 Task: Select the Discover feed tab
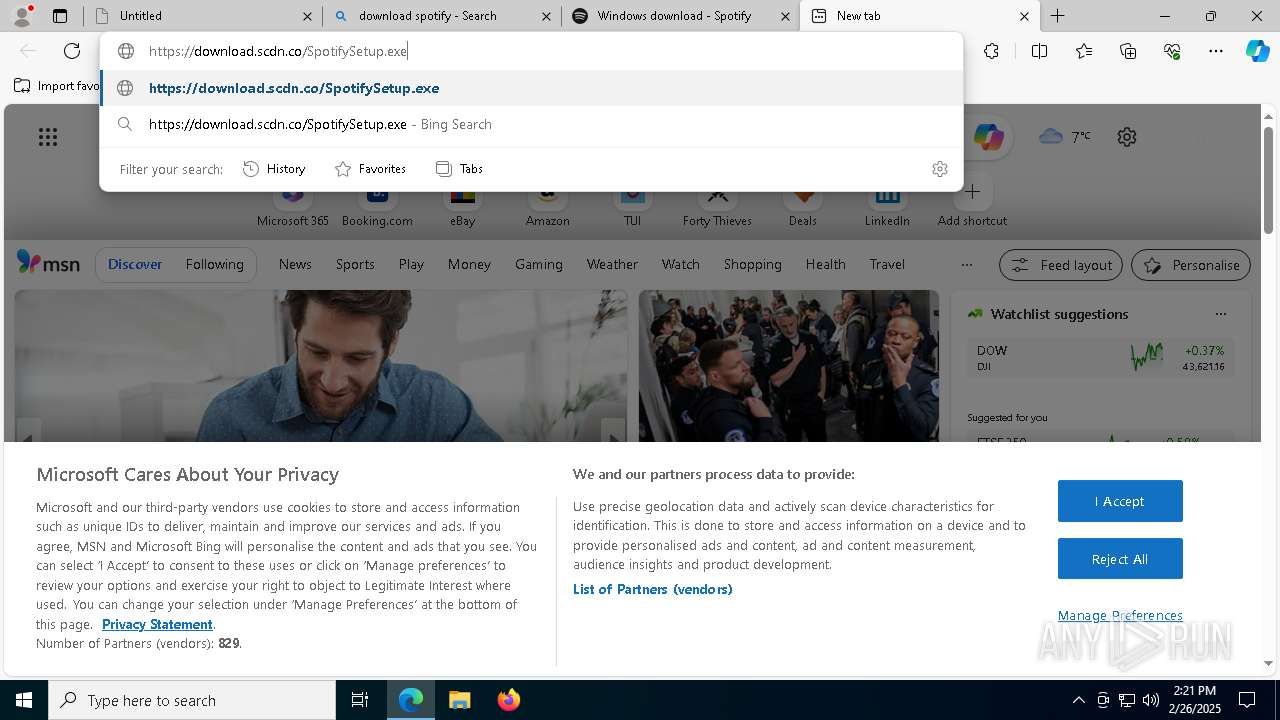tap(135, 265)
